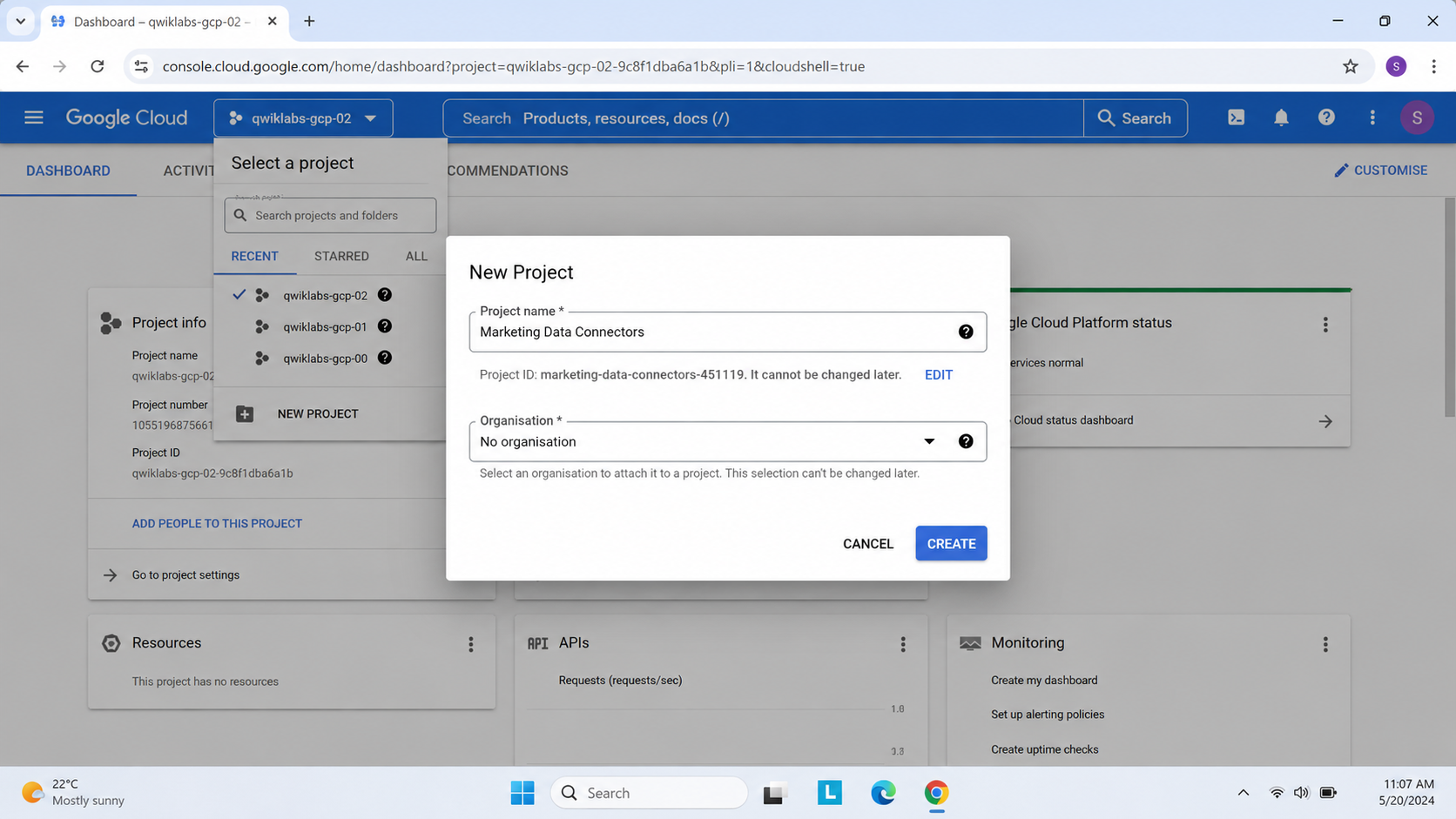Click the Project name field help icon
Image resolution: width=1456 pixels, height=819 pixels.
coord(966,332)
